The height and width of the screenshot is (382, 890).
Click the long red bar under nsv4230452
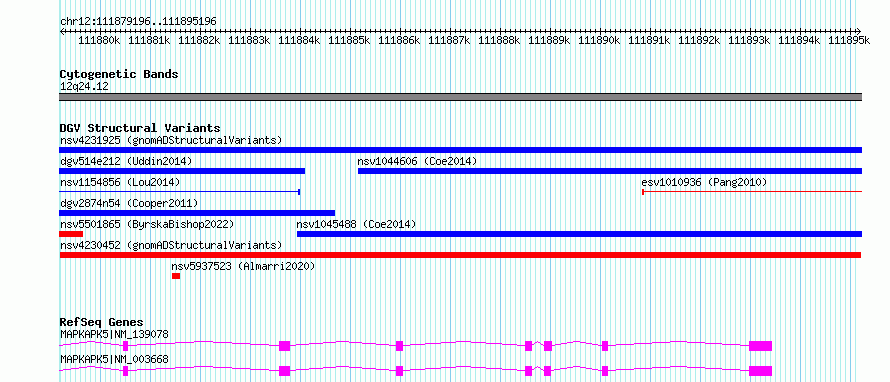pos(460,255)
